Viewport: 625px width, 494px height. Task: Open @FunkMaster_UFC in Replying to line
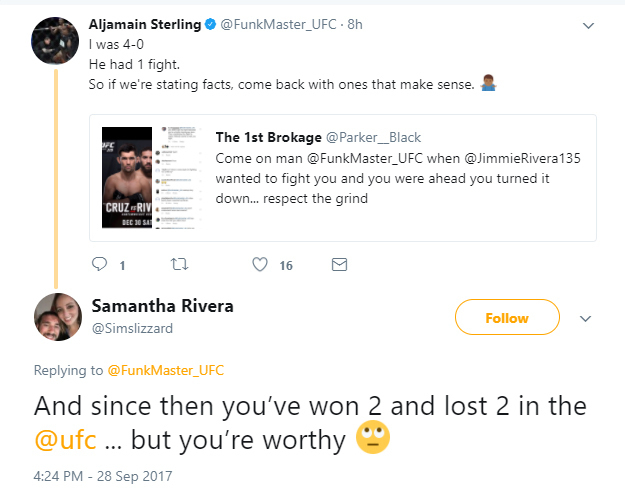165,370
